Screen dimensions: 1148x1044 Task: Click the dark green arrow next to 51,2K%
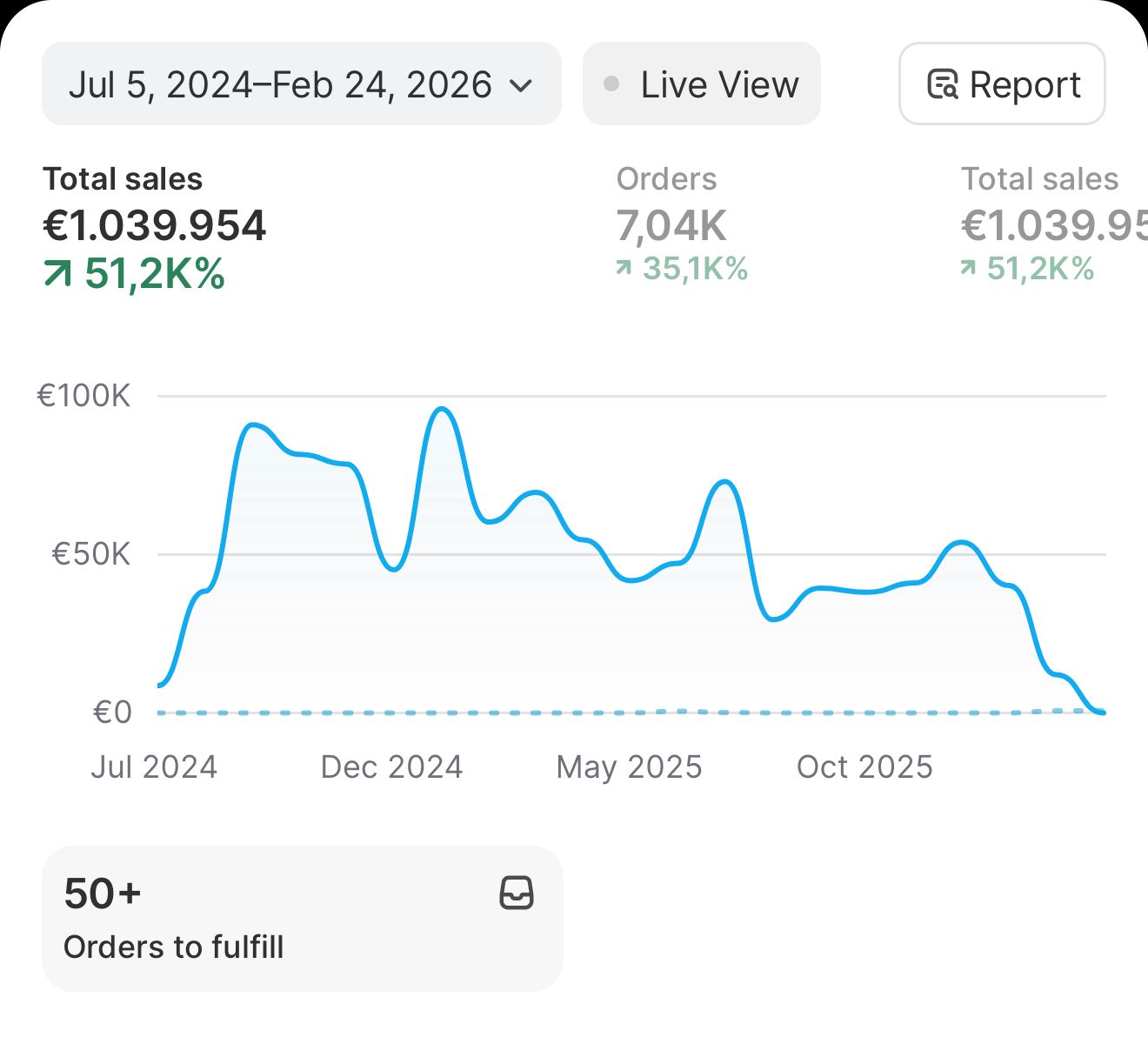(58, 275)
